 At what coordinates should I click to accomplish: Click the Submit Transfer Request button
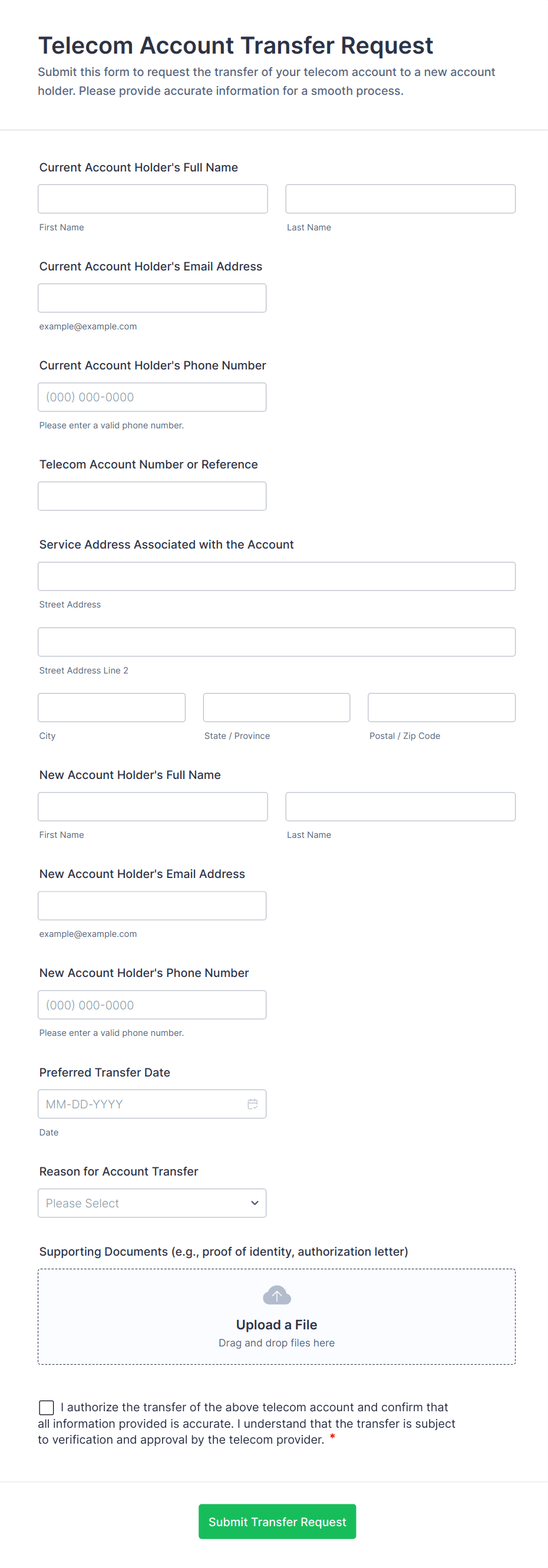tap(277, 1521)
